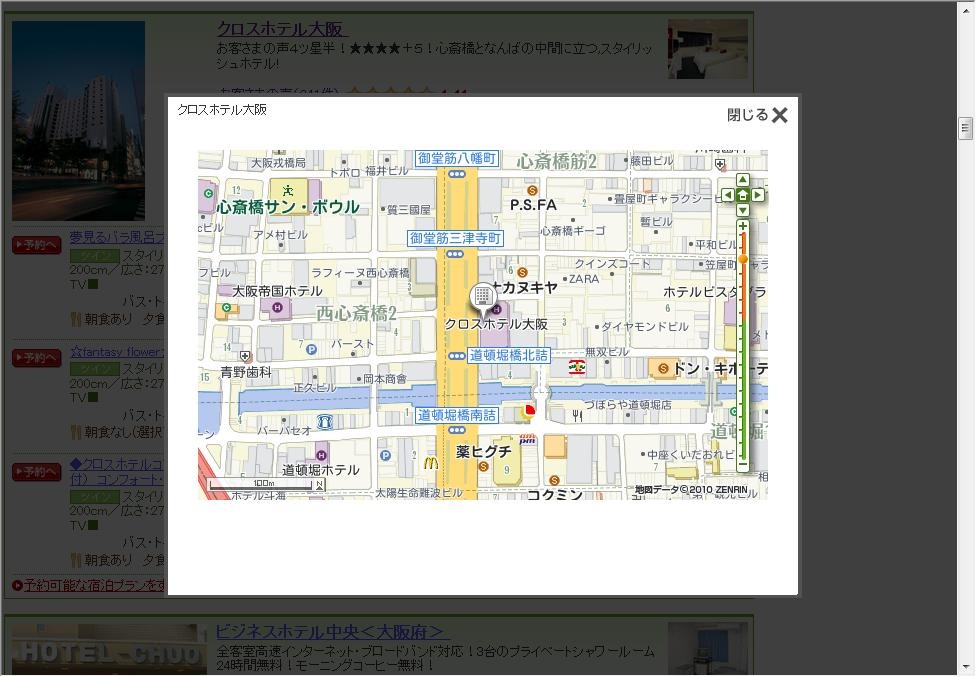The height and width of the screenshot is (677, 976).
Task: Click the 心斎橋サン・ボウル label
Action: pyautogui.click(x=288, y=207)
